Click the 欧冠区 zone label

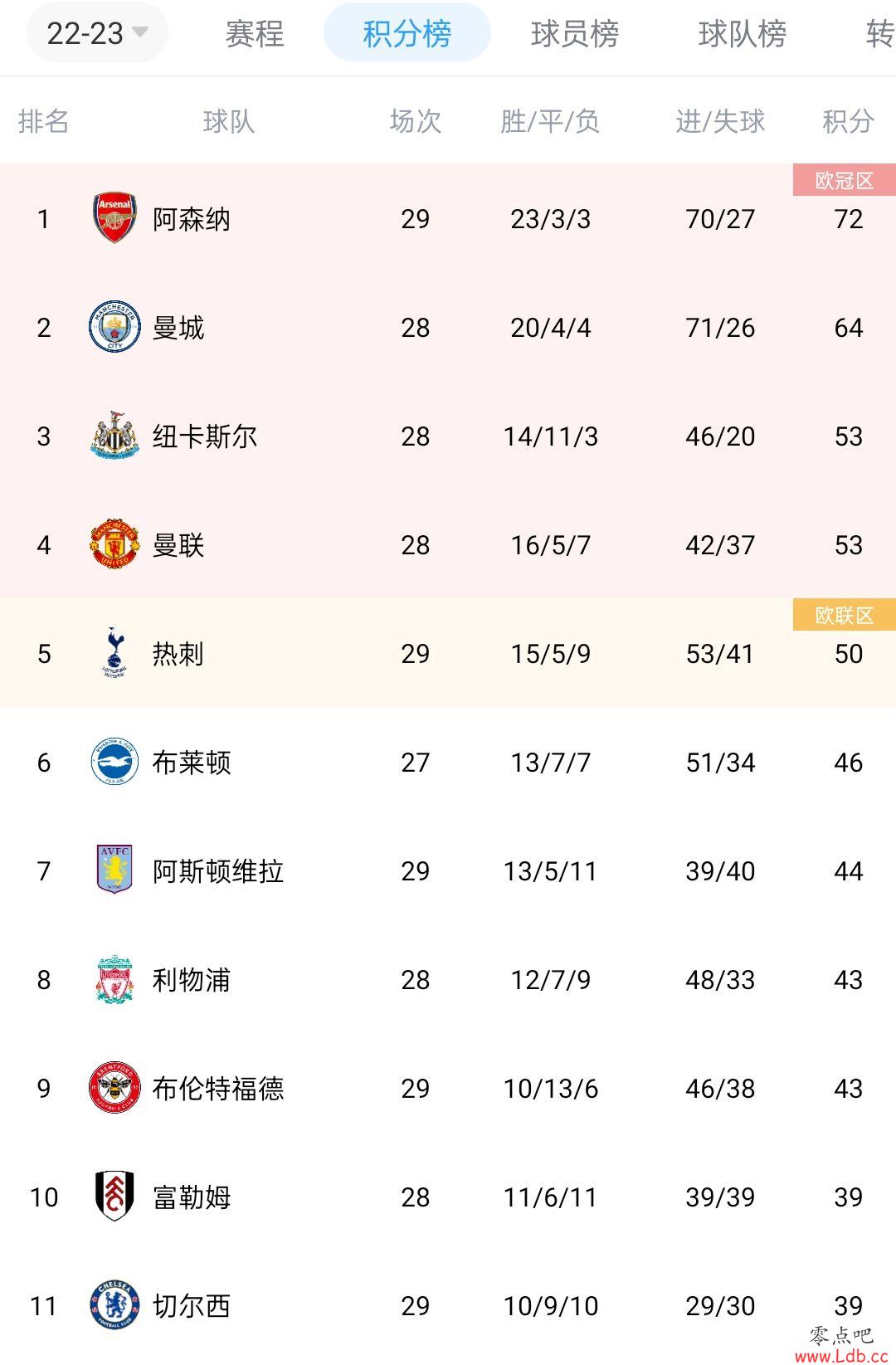click(x=845, y=180)
